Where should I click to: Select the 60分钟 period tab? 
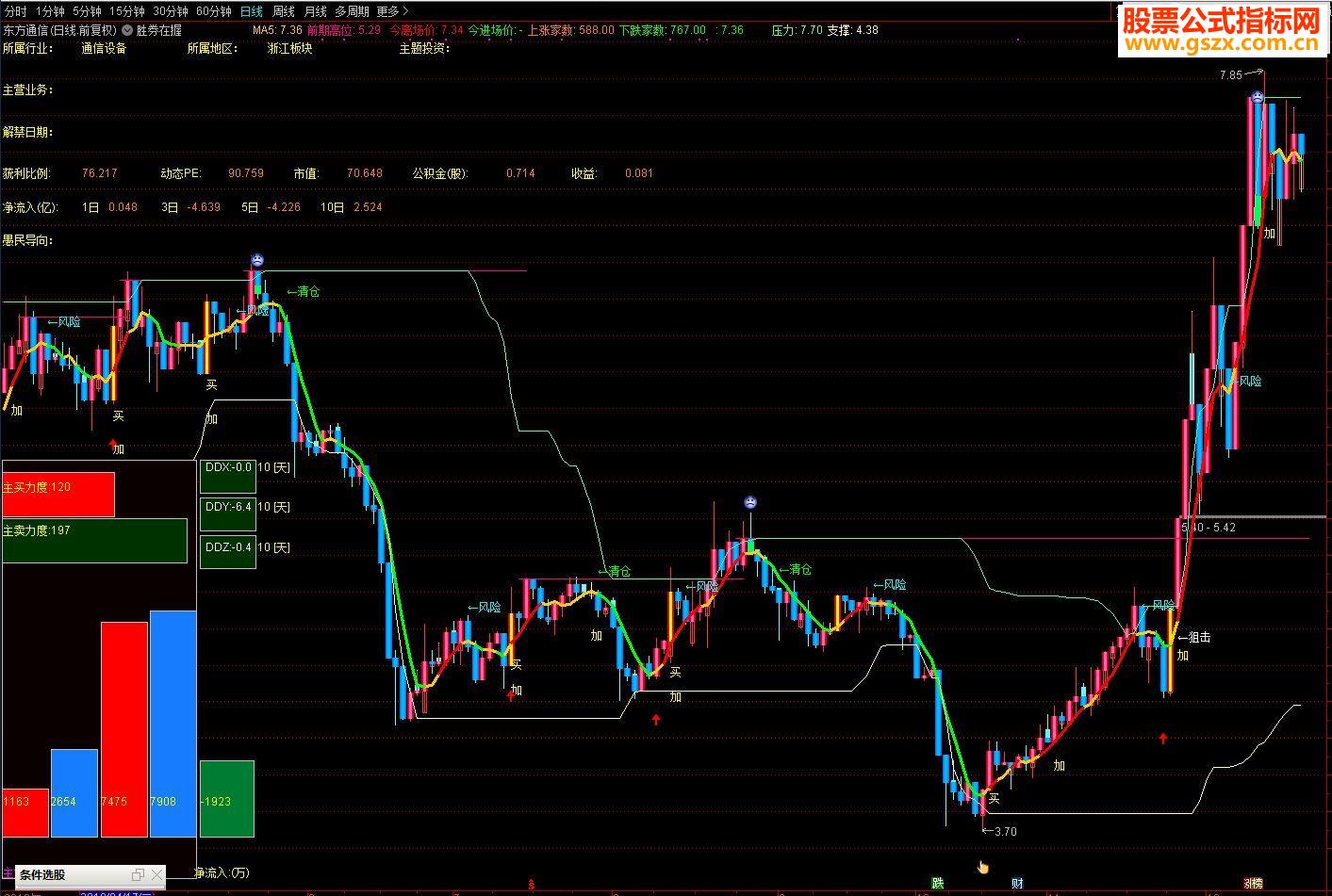click(x=214, y=11)
